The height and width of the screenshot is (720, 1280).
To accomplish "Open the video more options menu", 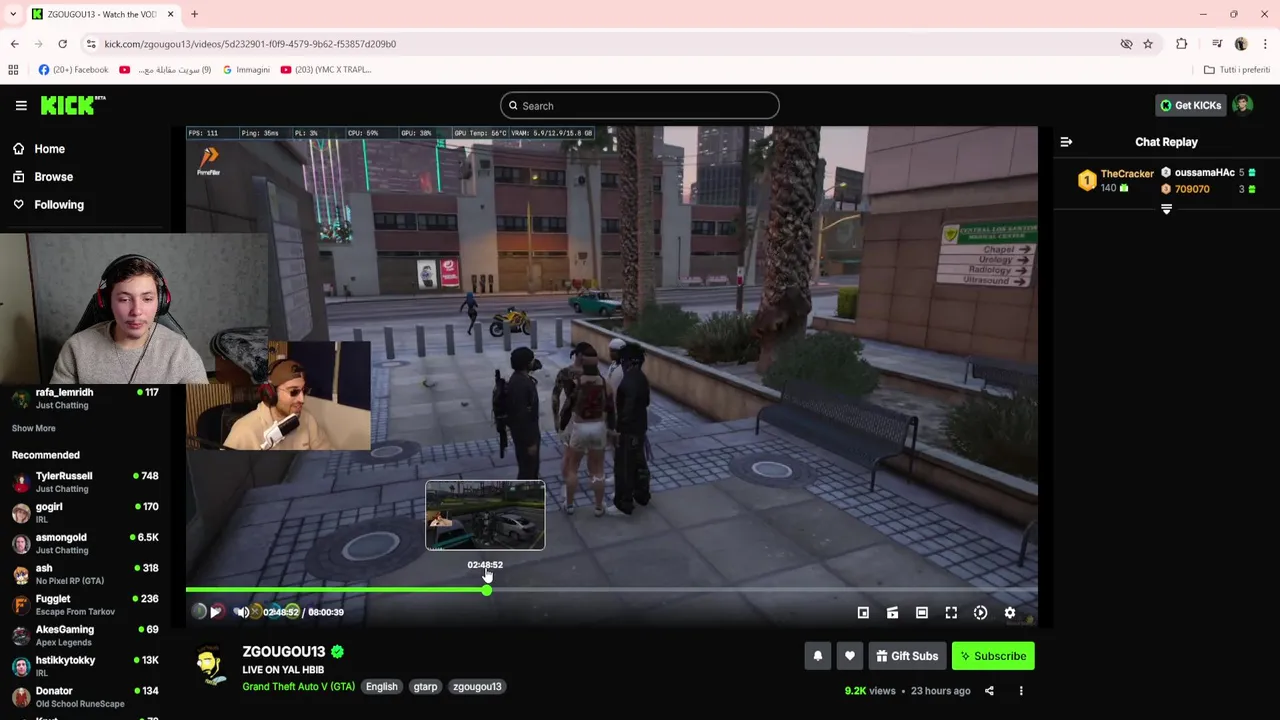I will tap(1021, 691).
